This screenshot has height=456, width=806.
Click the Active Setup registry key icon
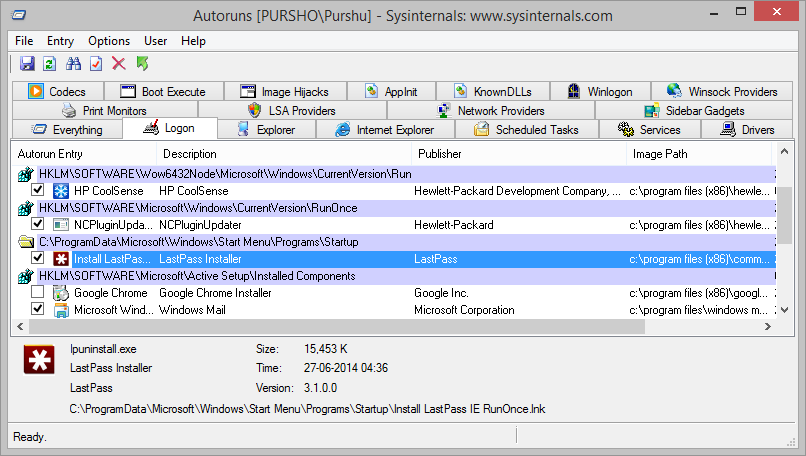(25, 276)
